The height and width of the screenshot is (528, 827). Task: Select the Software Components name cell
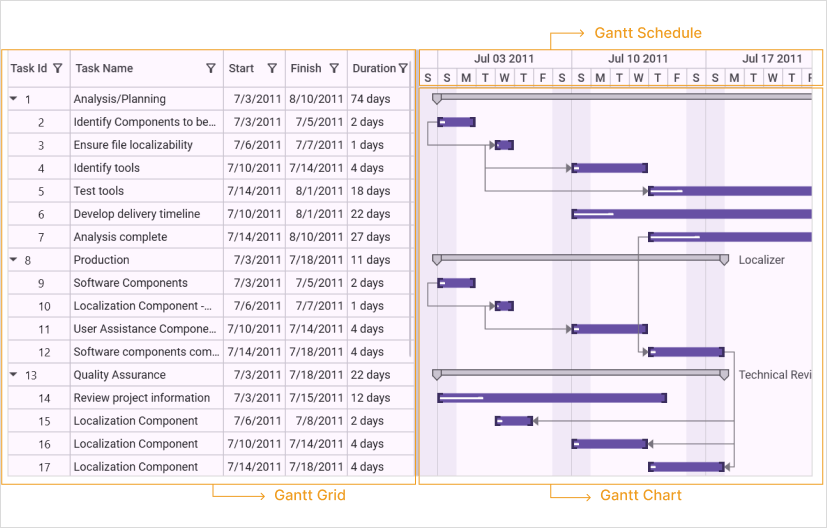(147, 283)
